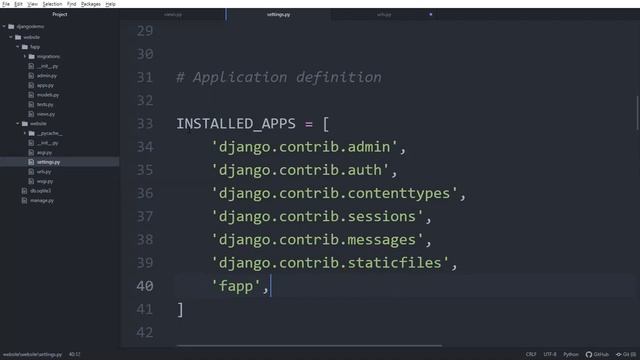Change Python grammar in status bar
Screen dimensions: 640x360
tap(571, 354)
